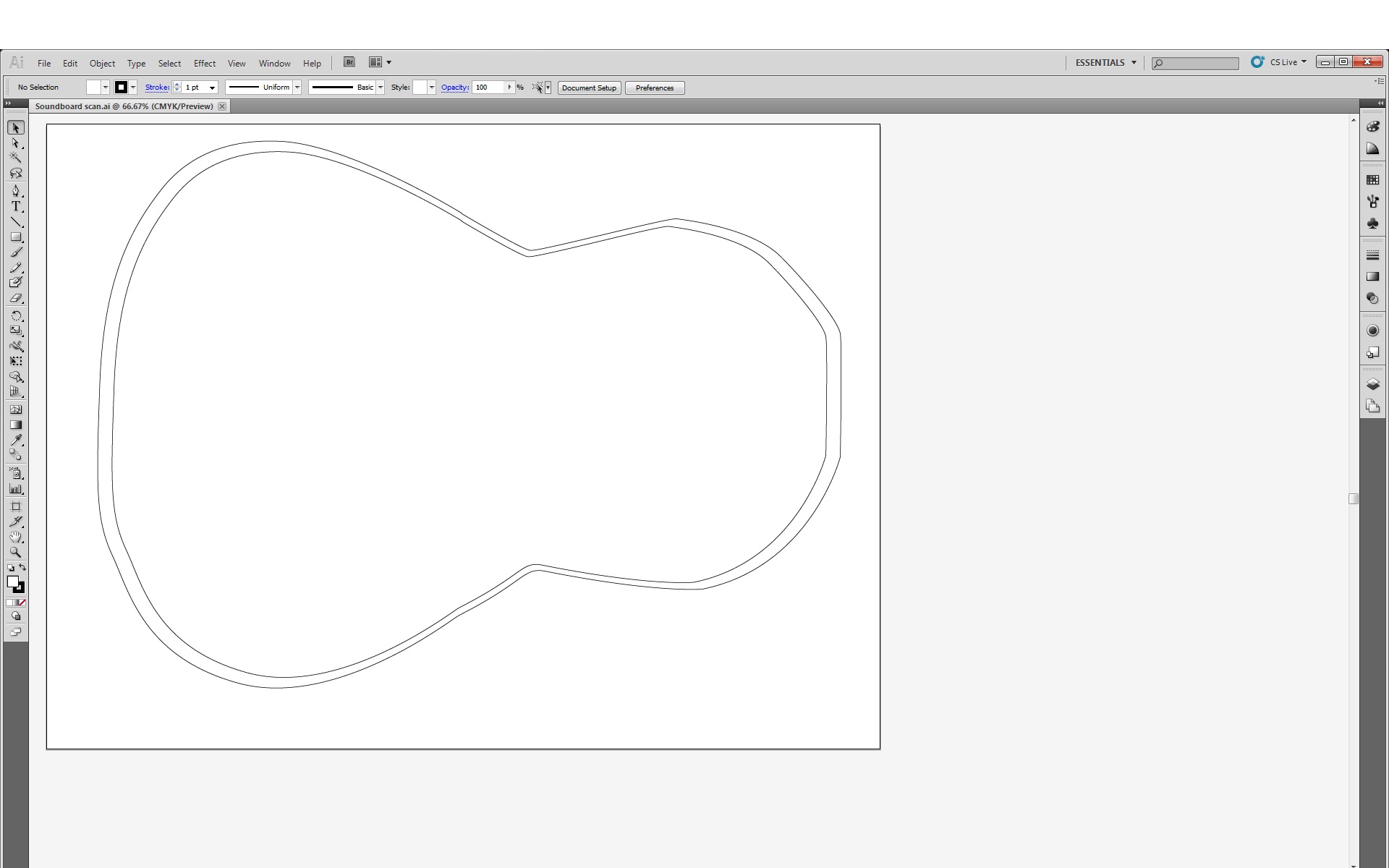Choose the Column Graph tool
Image resolution: width=1389 pixels, height=868 pixels.
(16, 489)
